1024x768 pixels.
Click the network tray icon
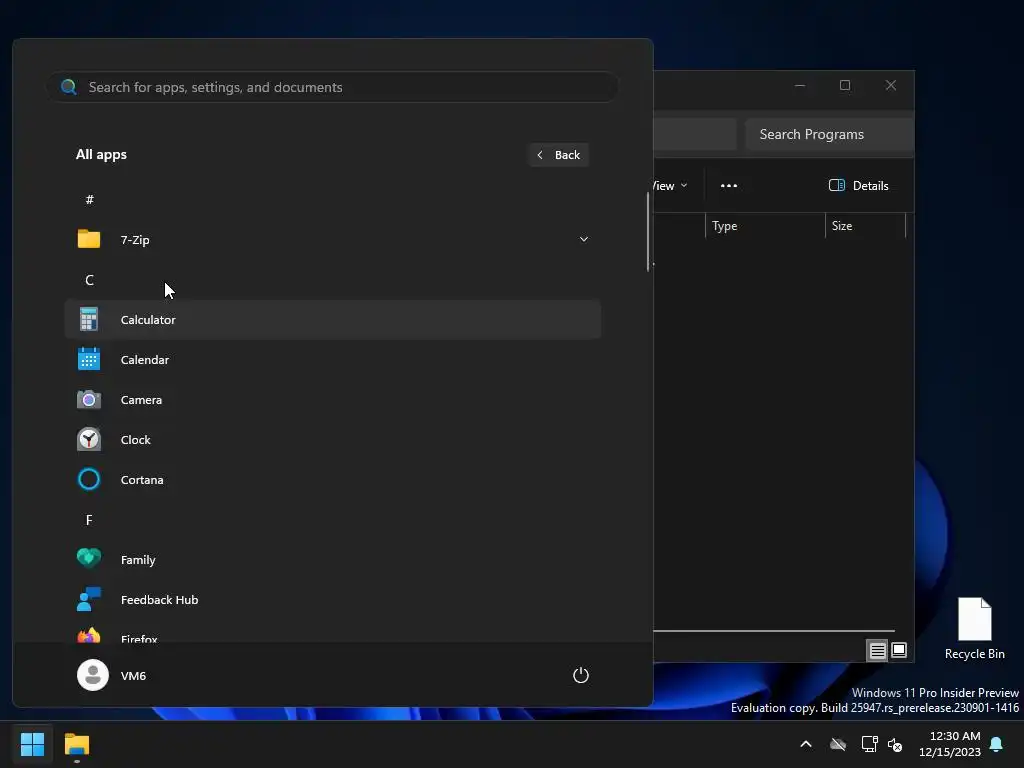pyautogui.click(x=869, y=744)
